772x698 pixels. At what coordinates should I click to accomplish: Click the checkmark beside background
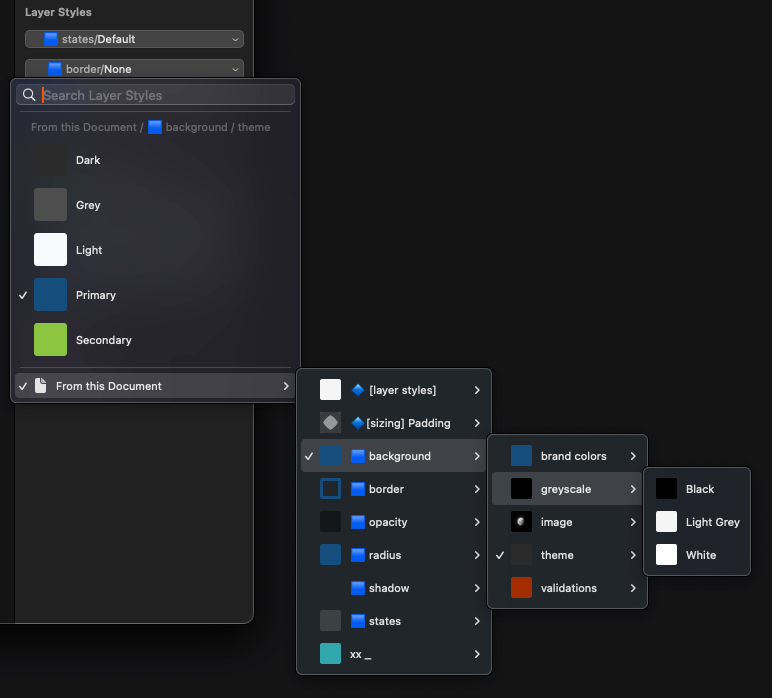[x=309, y=456]
